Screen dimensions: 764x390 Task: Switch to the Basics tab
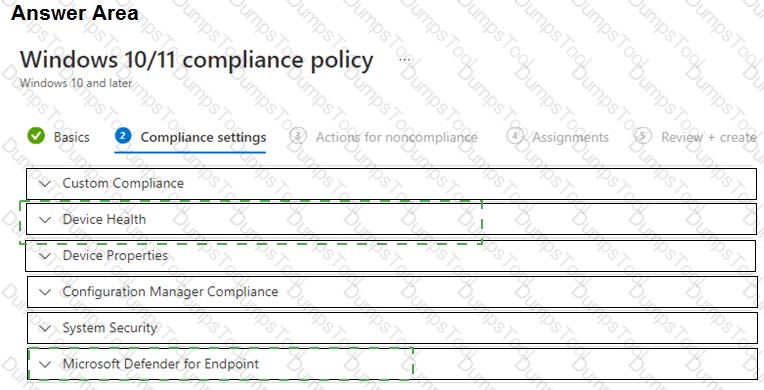(72, 137)
